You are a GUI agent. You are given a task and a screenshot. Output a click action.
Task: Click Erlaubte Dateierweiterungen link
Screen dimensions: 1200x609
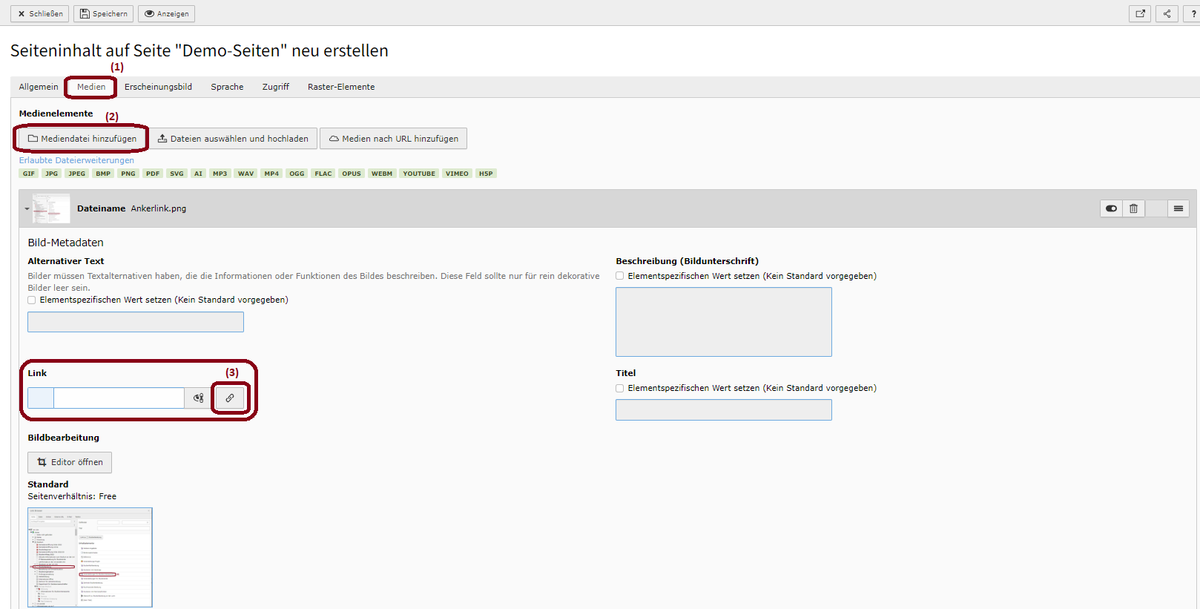pos(76,160)
